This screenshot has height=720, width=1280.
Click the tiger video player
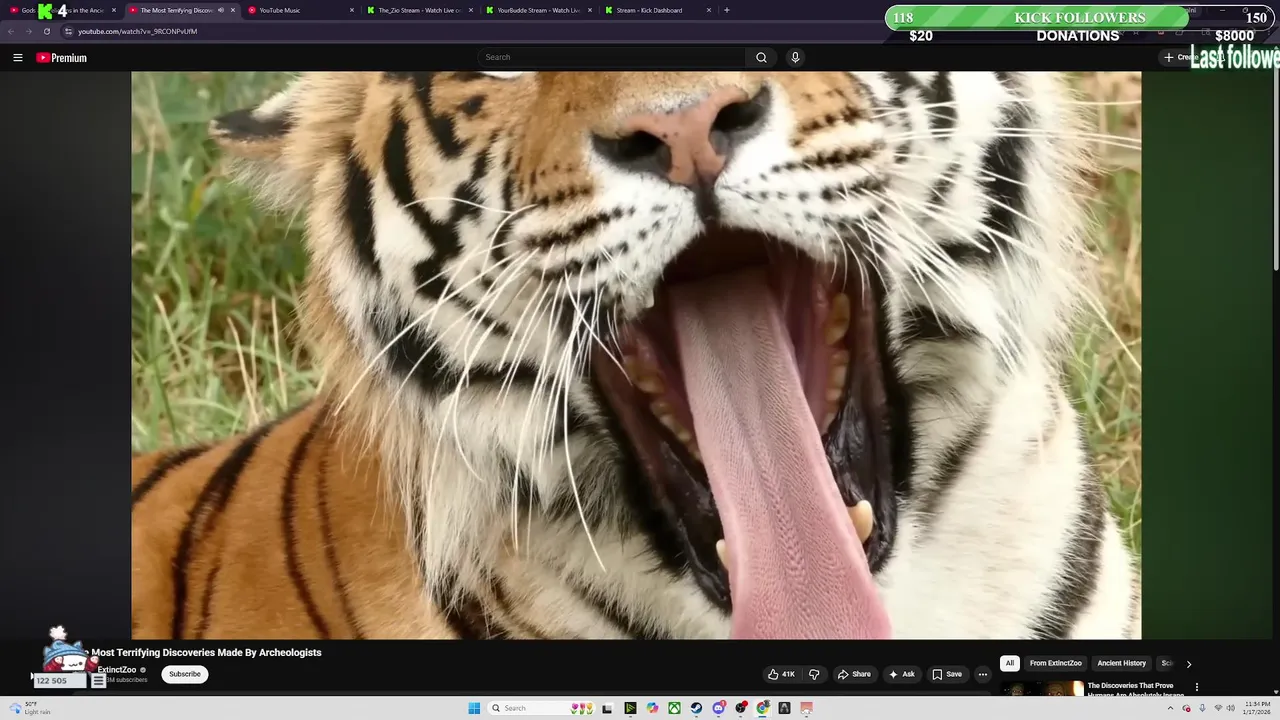(x=636, y=355)
